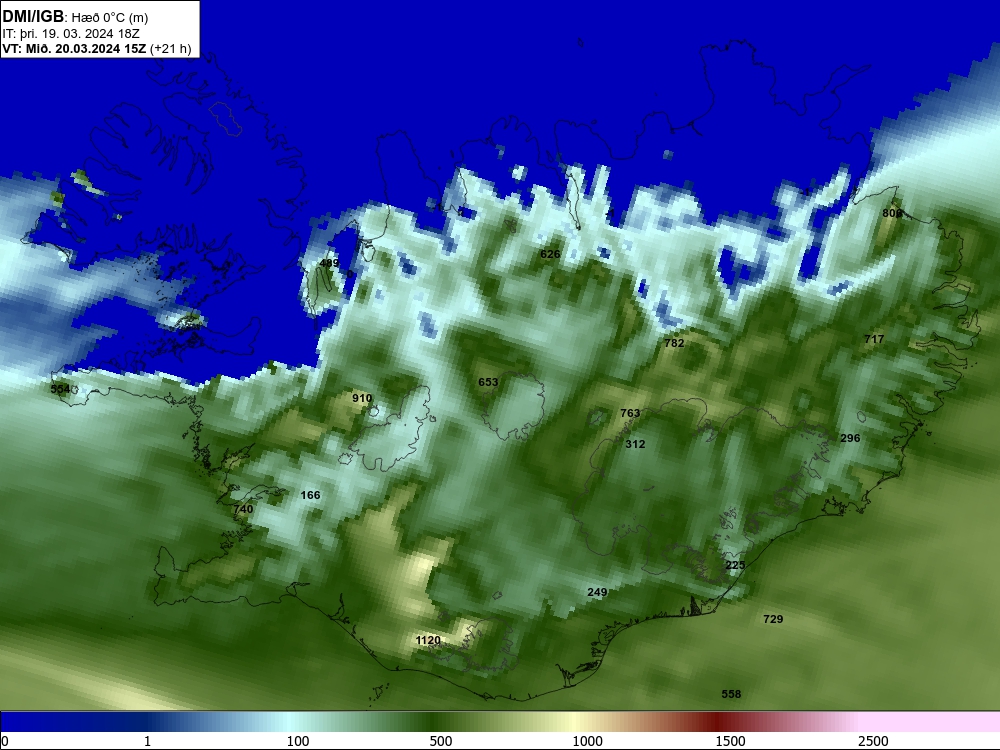
Task: Click the map value 489
Action: [329, 263]
